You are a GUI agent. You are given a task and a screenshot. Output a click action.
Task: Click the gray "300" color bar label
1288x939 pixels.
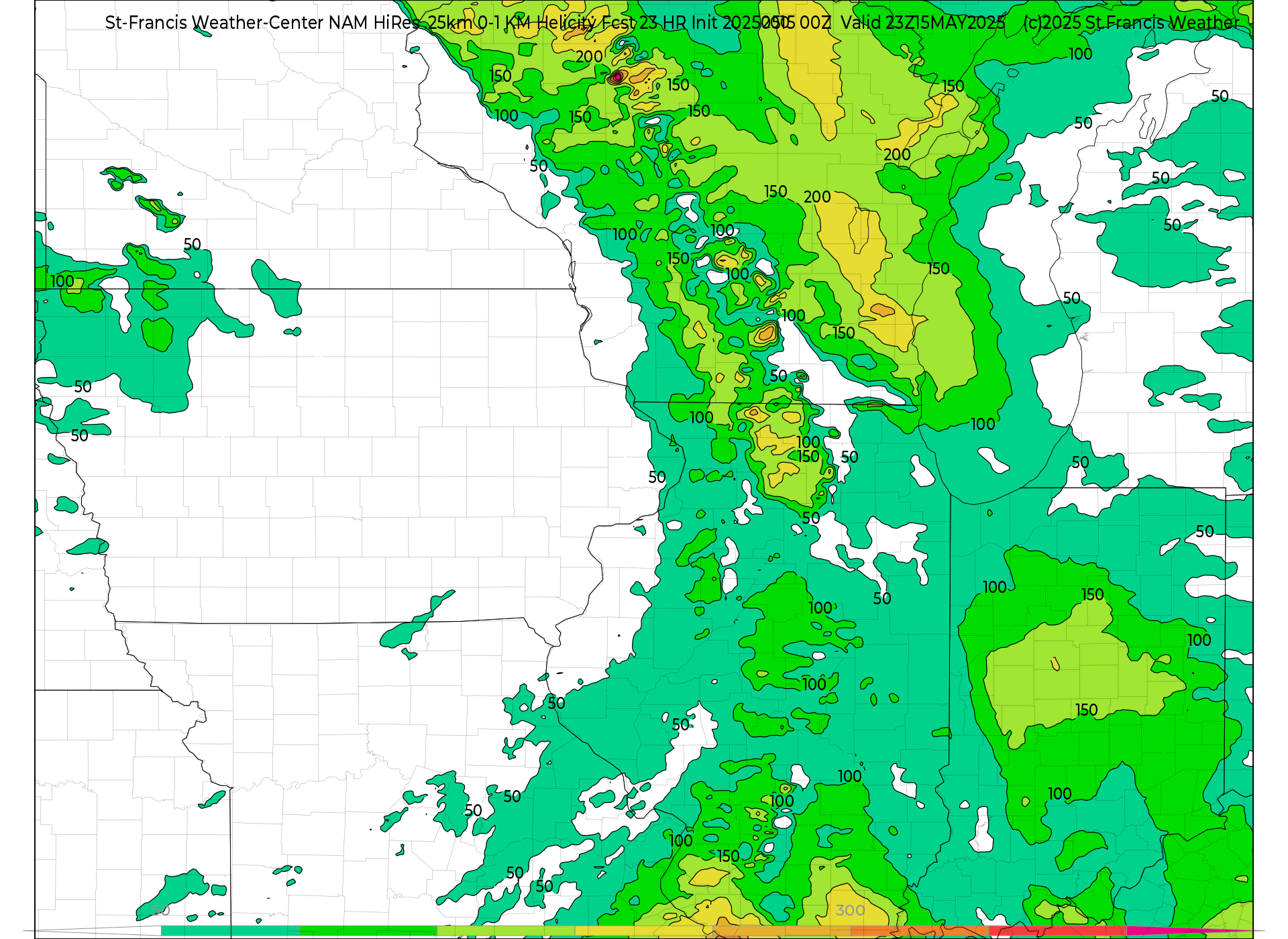tap(850, 910)
